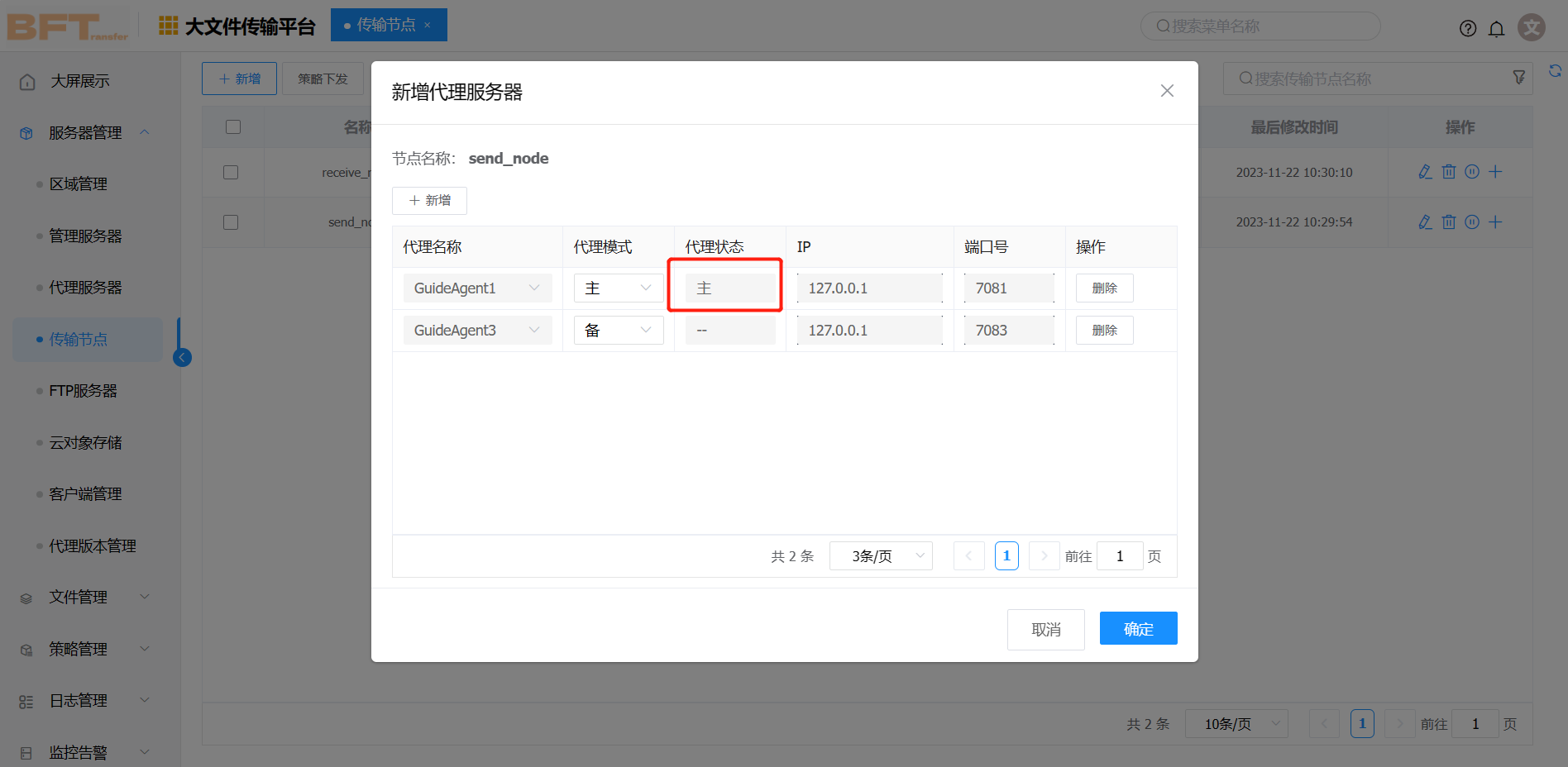
Task: Collapse the sidebar with the blue arrow
Action: pyautogui.click(x=181, y=357)
